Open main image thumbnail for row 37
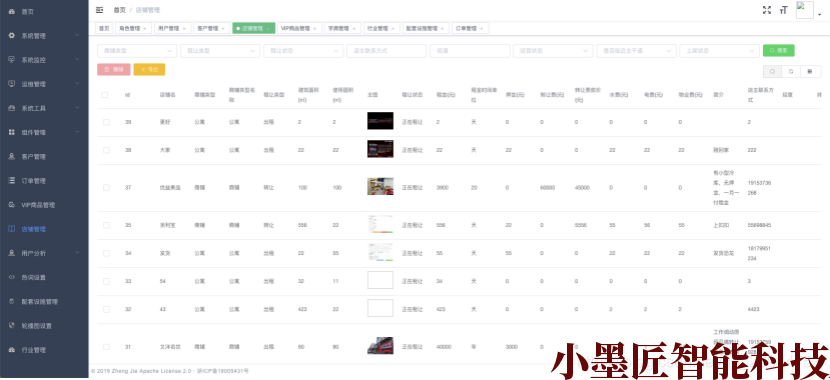830x380 pixels. point(380,186)
